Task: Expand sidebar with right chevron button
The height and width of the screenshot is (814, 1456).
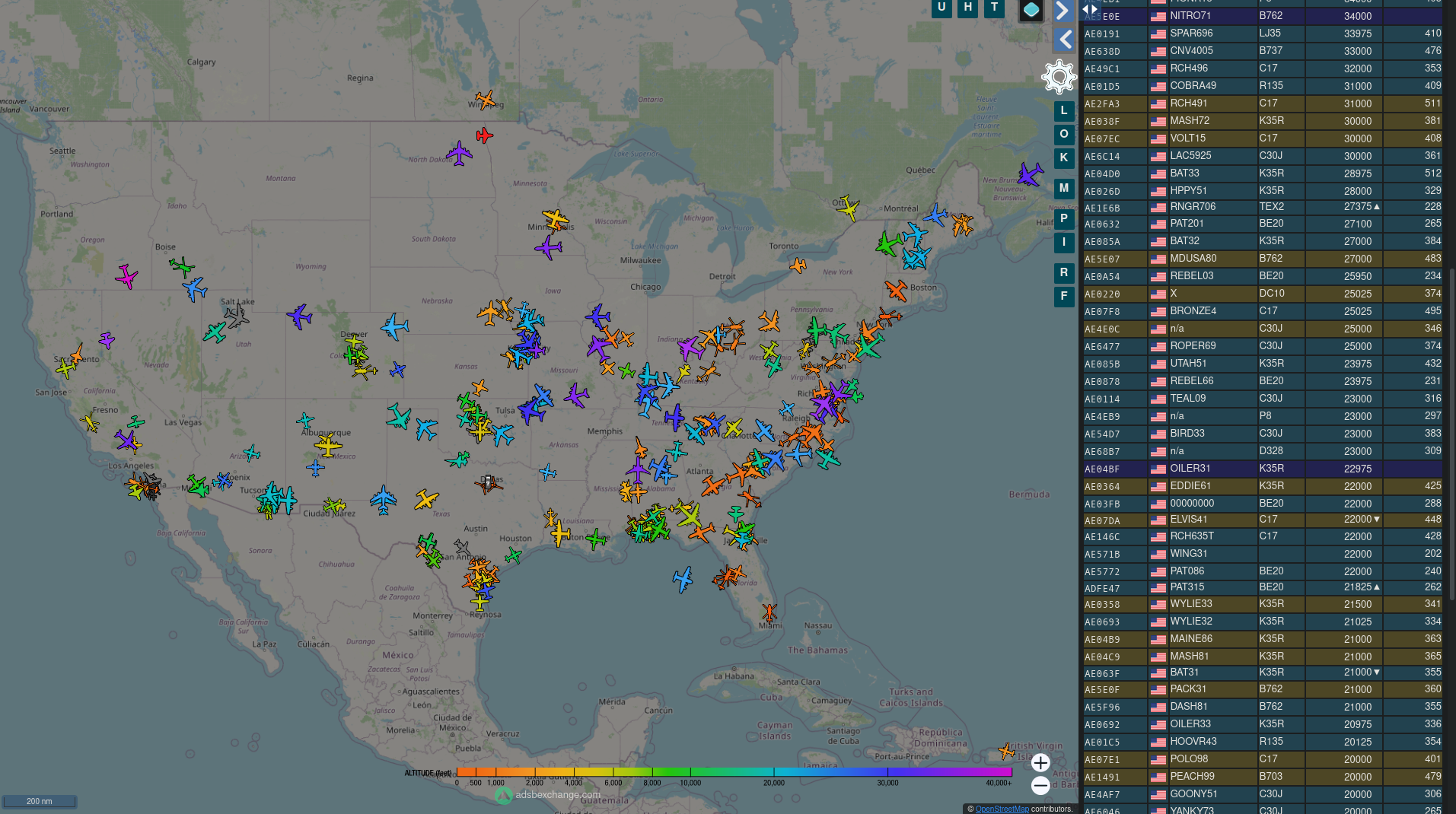Action: click(x=1063, y=11)
